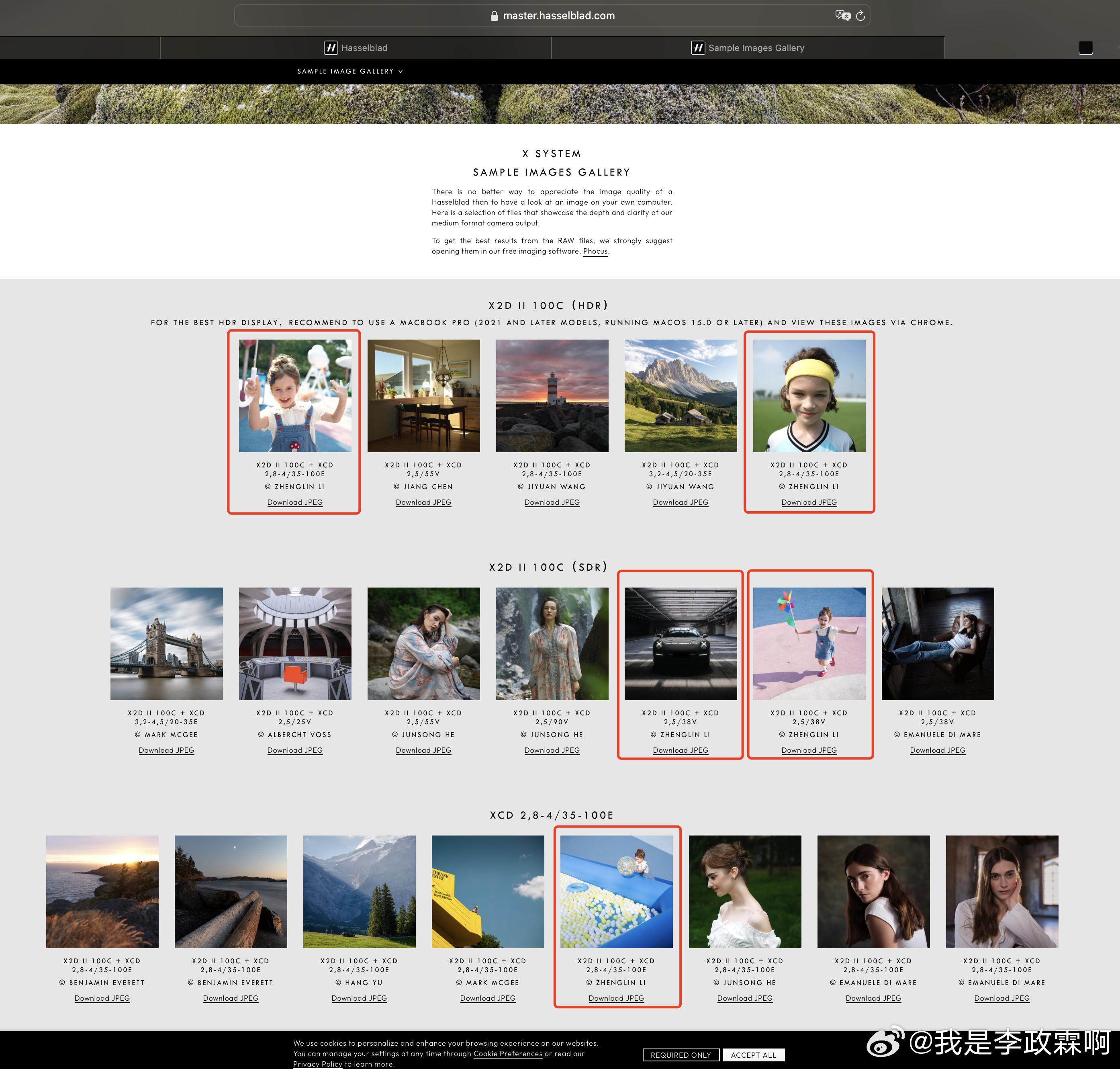Screen dimensions: 1120x1069
Task: Open the profile portrait in white dress thumbnail
Action: (x=745, y=892)
